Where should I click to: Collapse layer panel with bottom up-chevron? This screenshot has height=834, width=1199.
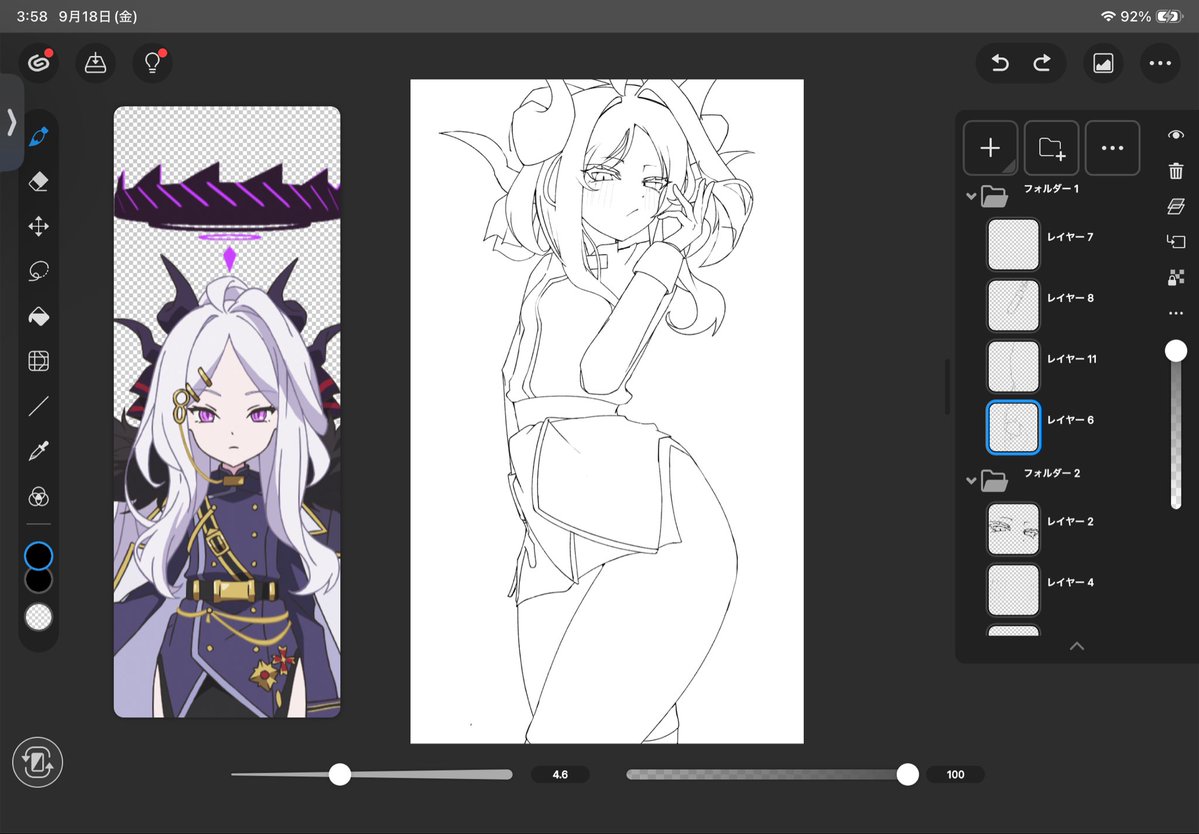1077,647
